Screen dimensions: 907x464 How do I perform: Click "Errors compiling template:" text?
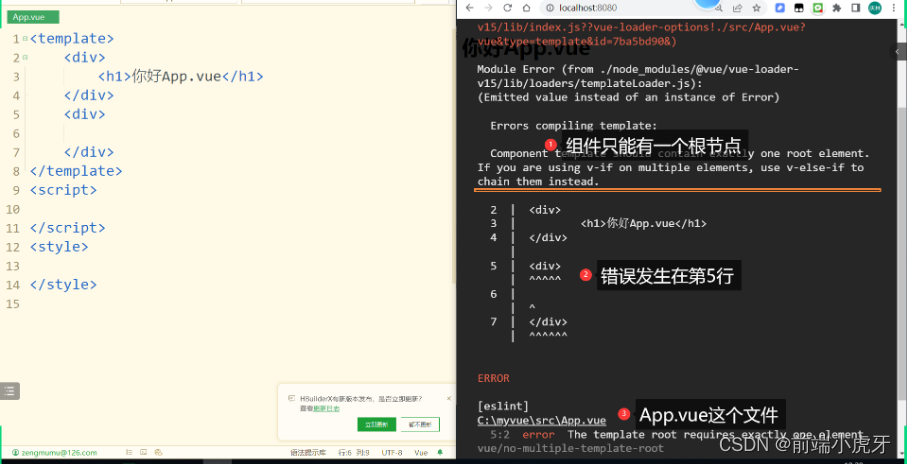click(x=574, y=126)
